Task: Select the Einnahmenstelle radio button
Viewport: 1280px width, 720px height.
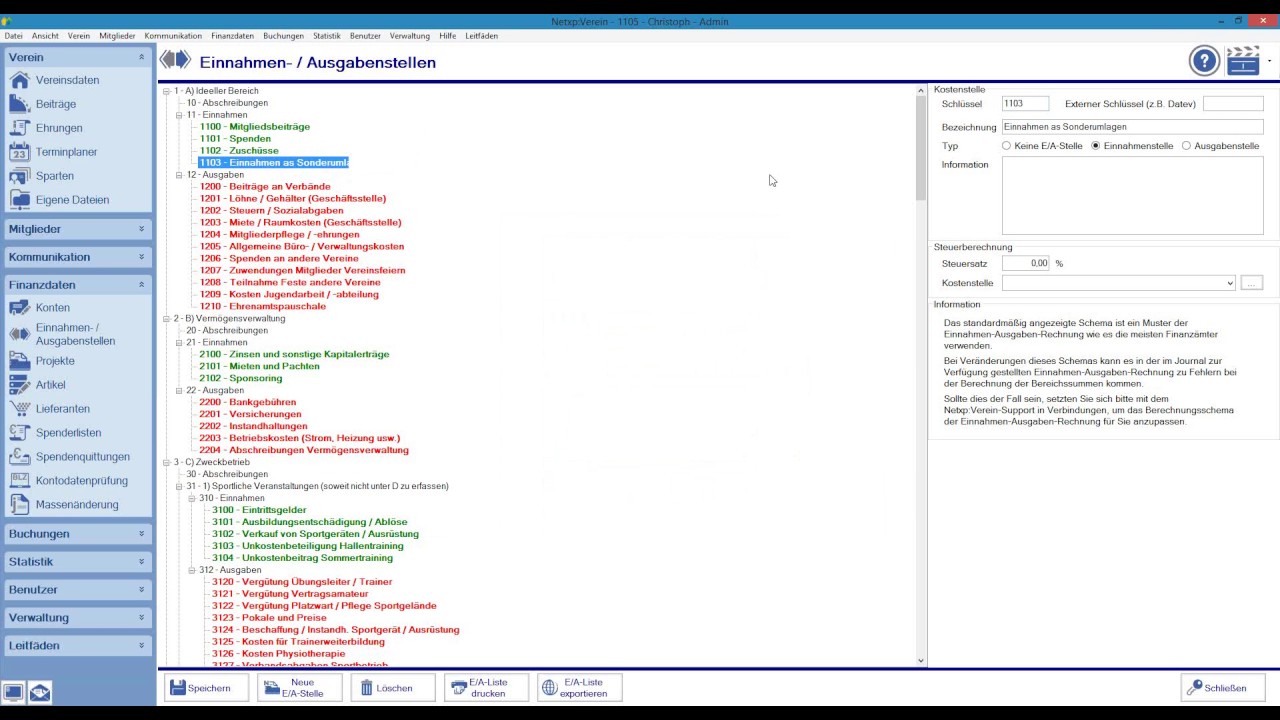Action: 1096,146
